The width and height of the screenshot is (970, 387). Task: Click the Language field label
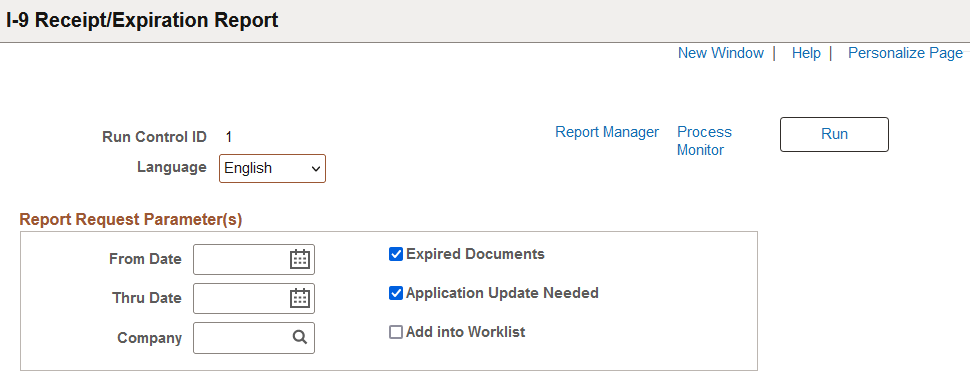[x=172, y=167]
